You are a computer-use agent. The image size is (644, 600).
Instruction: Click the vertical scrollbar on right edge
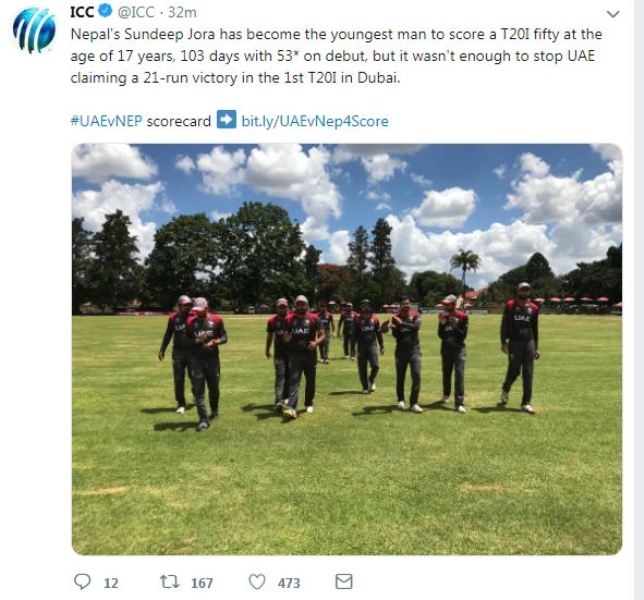[639, 300]
